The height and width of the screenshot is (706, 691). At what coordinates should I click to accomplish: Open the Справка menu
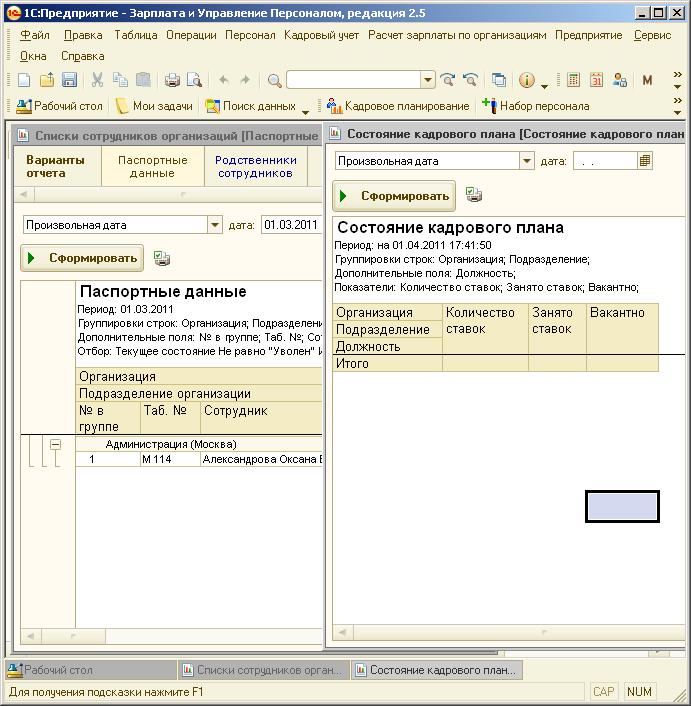[82, 56]
